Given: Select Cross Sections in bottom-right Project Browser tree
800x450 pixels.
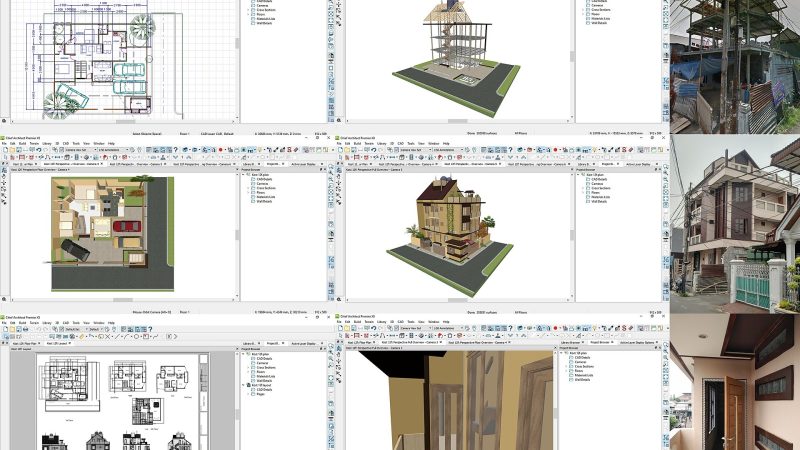Looking at the screenshot, I should [584, 366].
